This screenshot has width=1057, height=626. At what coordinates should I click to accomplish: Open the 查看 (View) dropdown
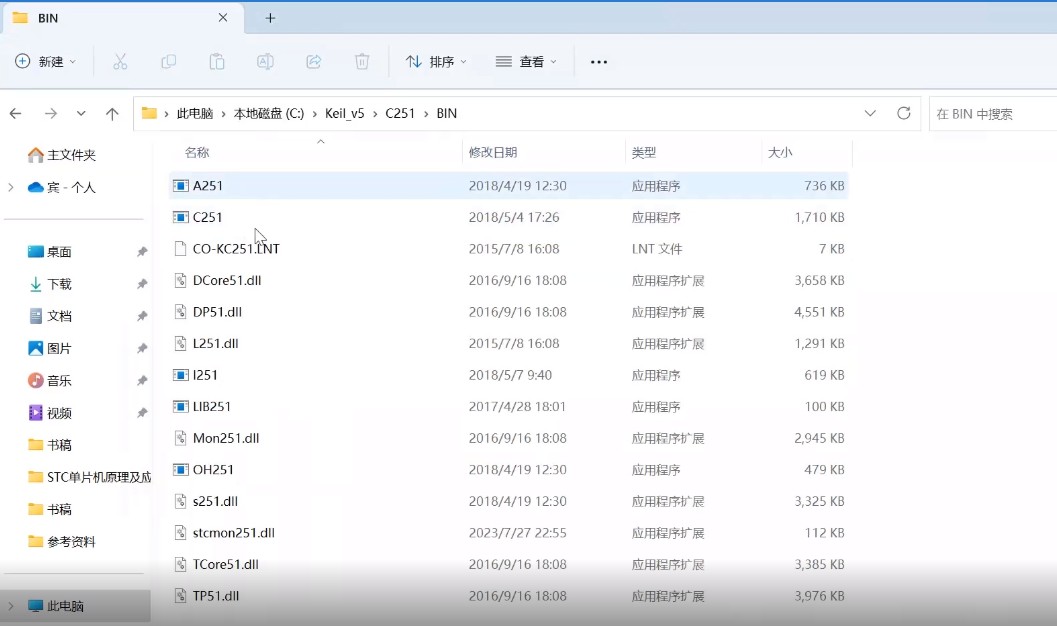pyautogui.click(x=527, y=61)
